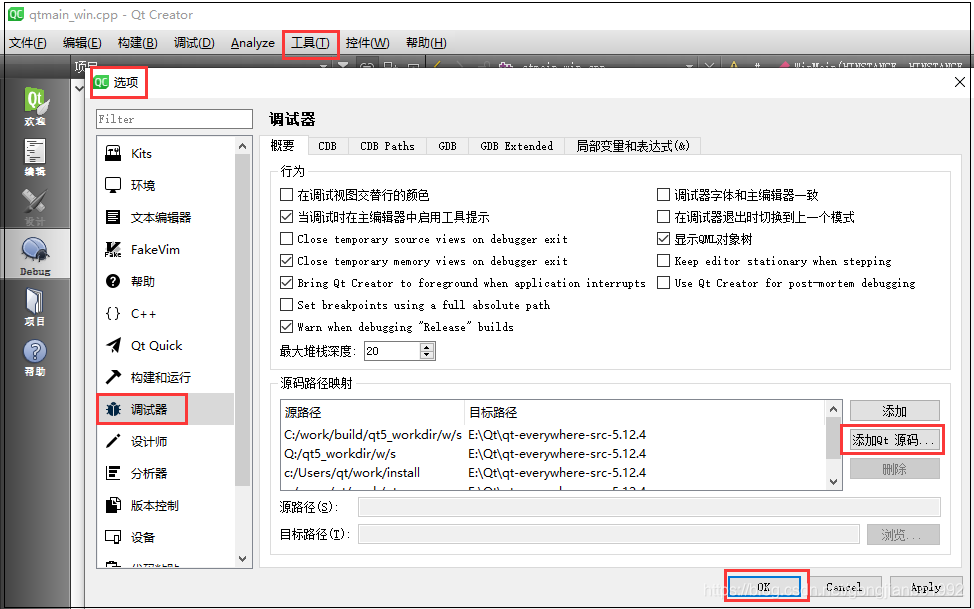The image size is (974, 609).
Task: Open the 文件(F) menu
Action: [28, 43]
